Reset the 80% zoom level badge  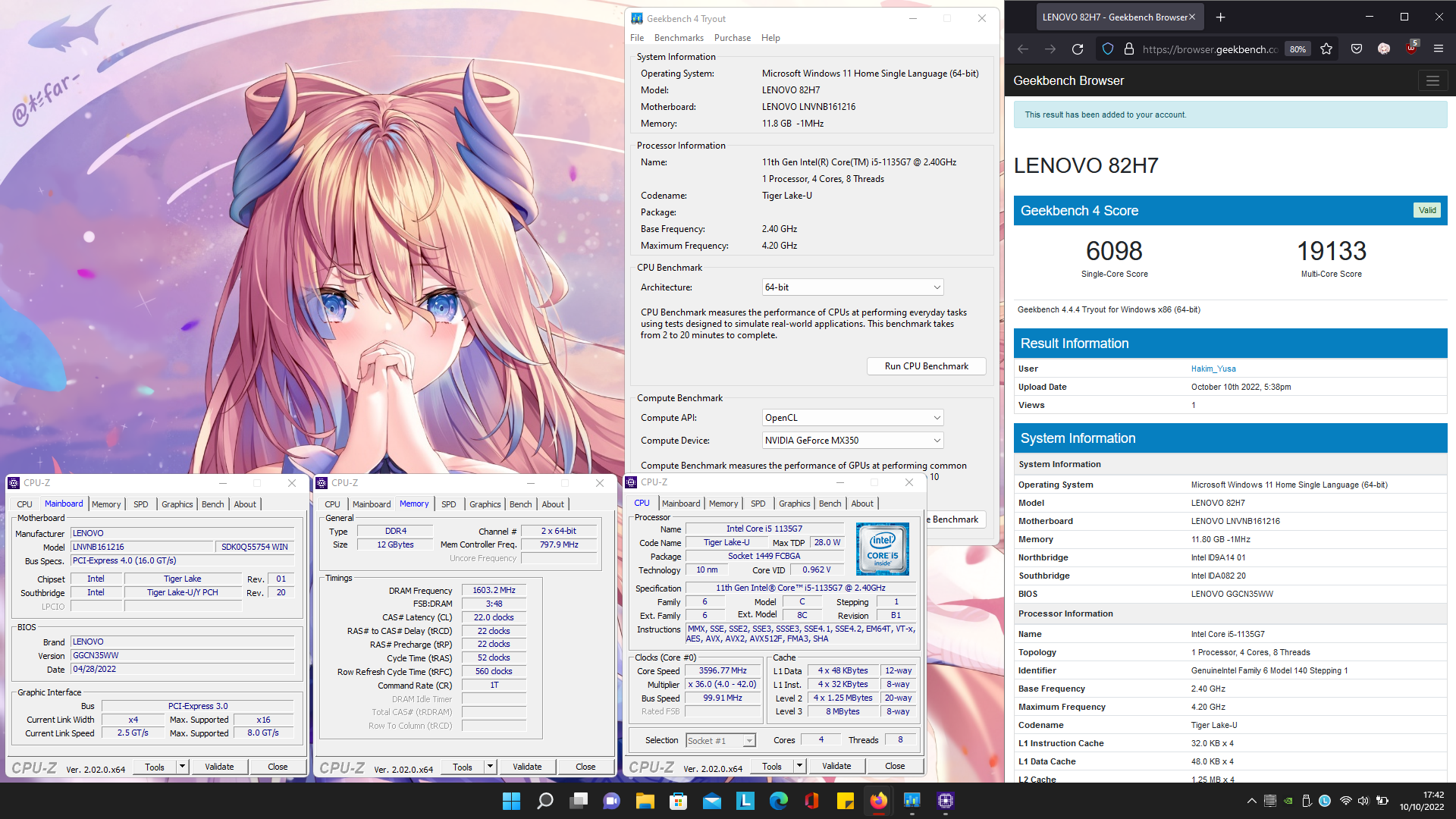[x=1298, y=49]
